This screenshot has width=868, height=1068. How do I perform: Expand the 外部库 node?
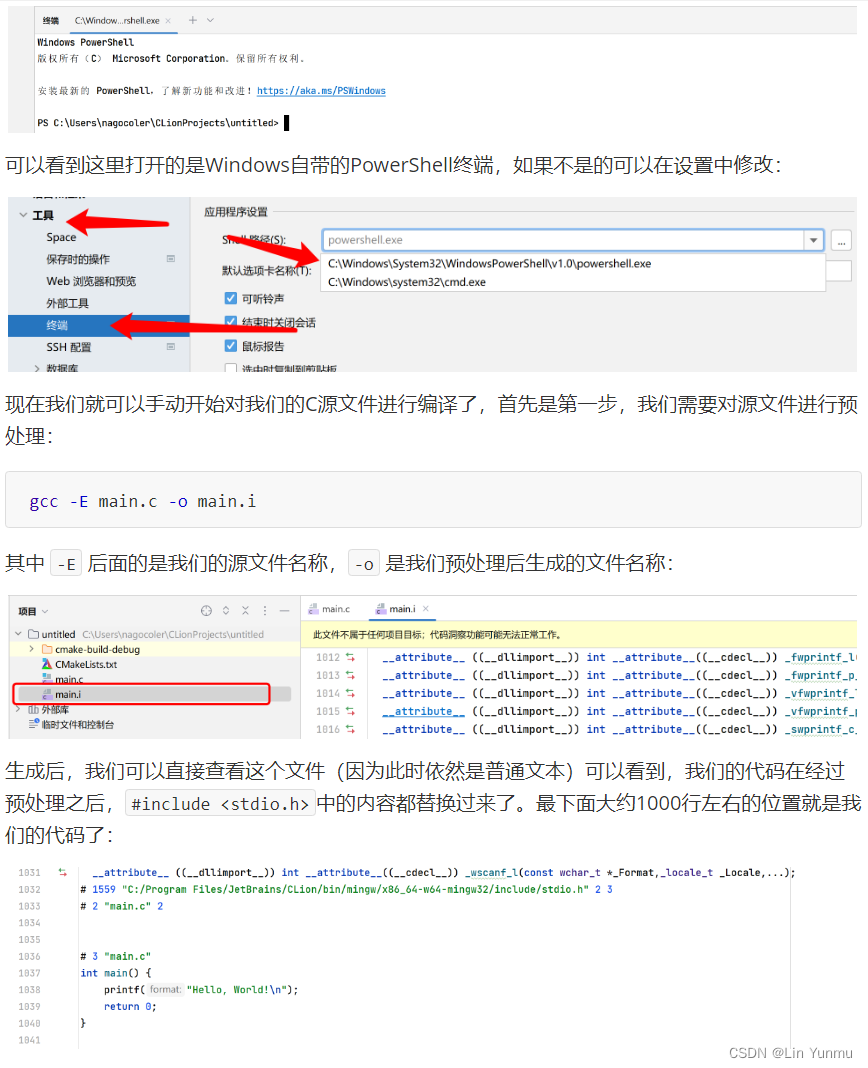click(18, 709)
